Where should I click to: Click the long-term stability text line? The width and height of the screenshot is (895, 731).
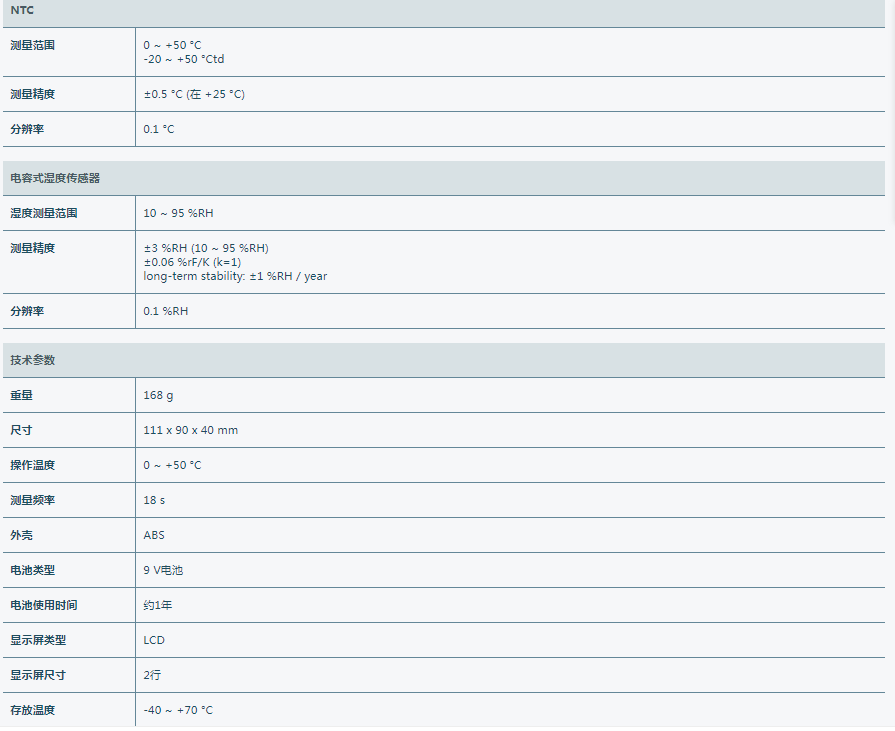pos(235,276)
